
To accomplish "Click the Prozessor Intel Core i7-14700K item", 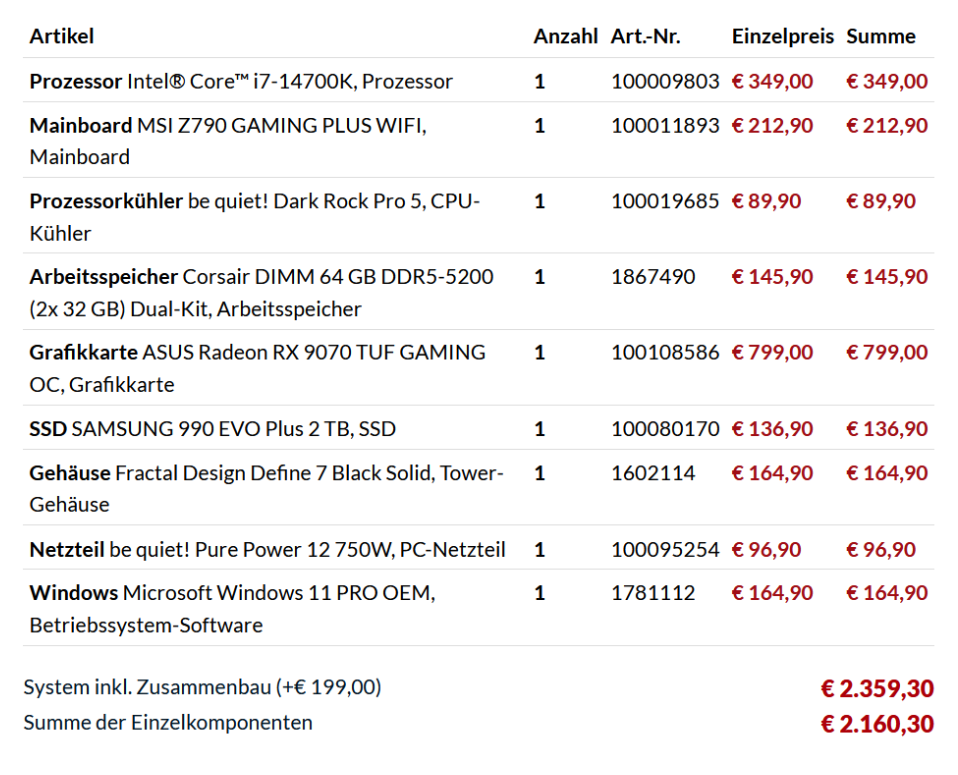I will coord(241,82).
